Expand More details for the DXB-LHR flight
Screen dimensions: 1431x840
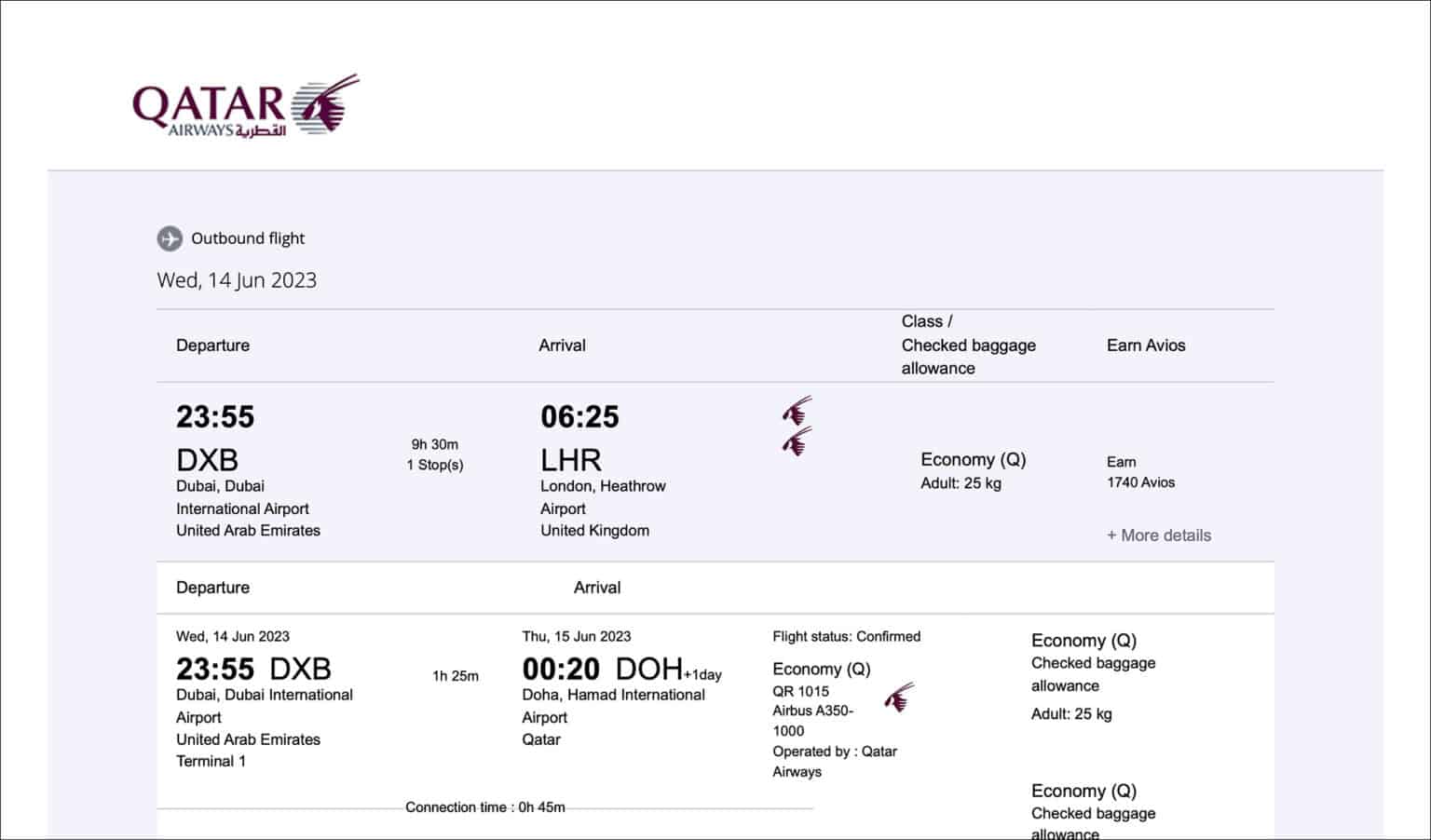pos(1159,535)
